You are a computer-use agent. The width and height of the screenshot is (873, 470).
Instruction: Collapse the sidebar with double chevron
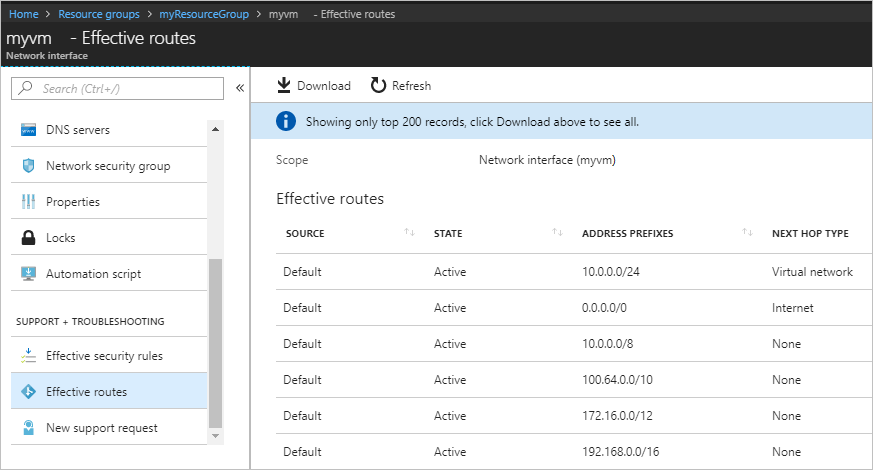pyautogui.click(x=240, y=89)
